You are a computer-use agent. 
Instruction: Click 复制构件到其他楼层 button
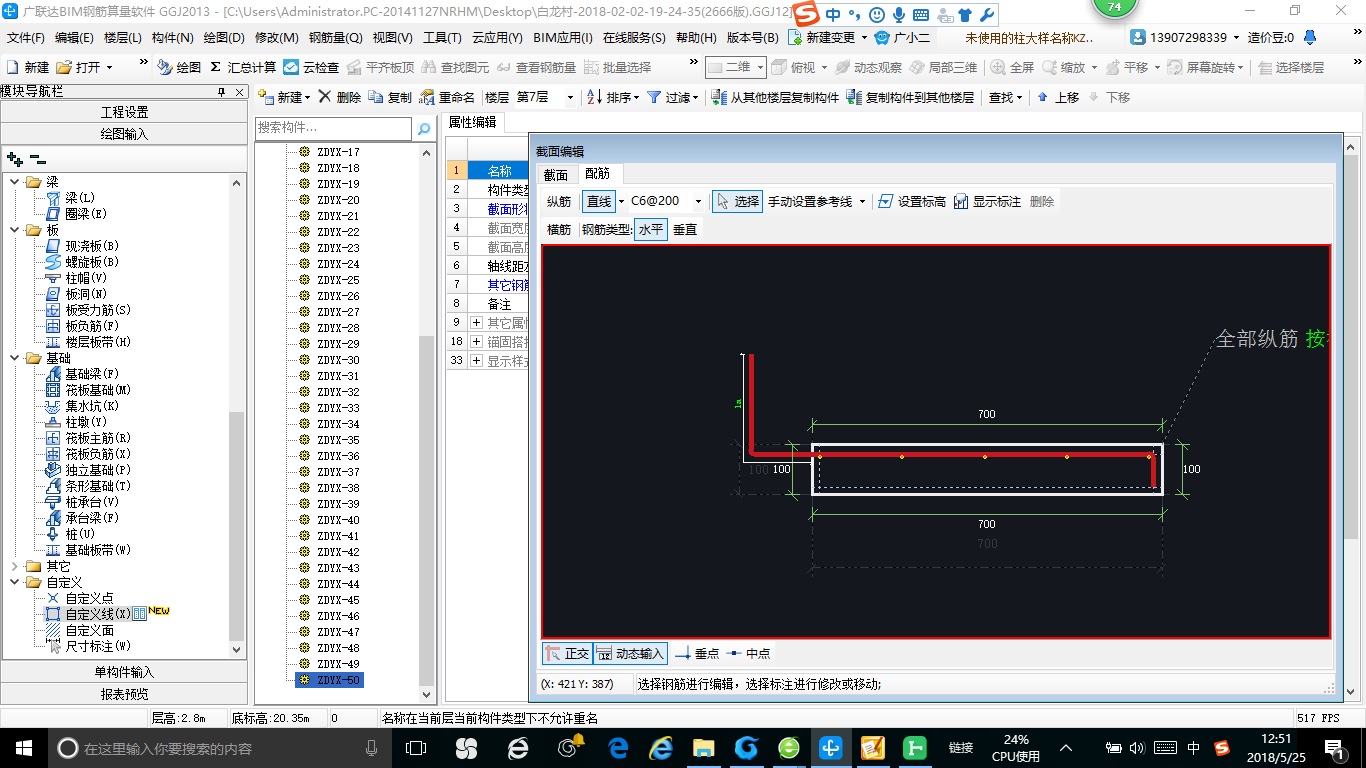pyautogui.click(x=910, y=97)
